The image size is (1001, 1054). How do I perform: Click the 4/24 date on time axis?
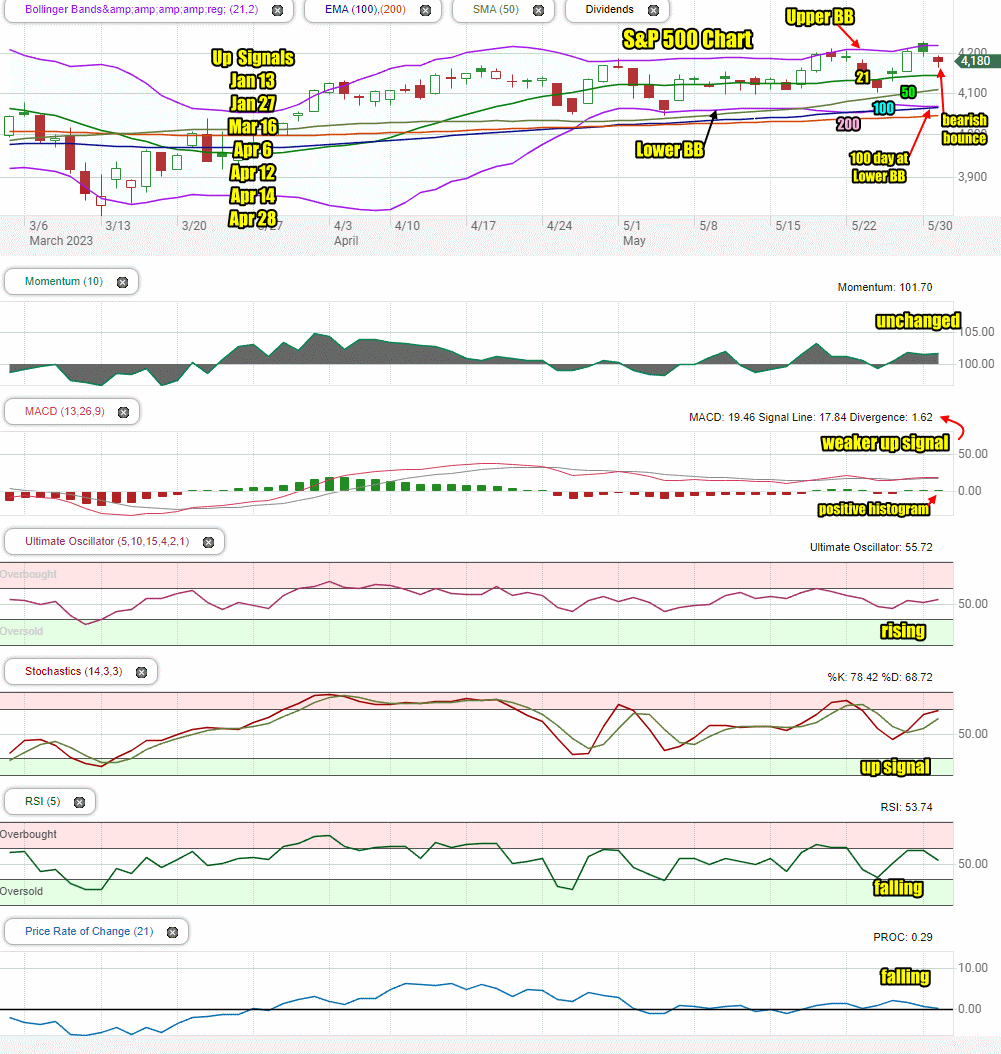tap(559, 226)
